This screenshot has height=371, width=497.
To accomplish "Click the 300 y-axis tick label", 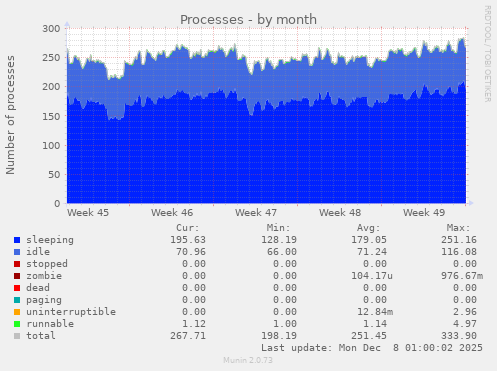I will (51, 29).
